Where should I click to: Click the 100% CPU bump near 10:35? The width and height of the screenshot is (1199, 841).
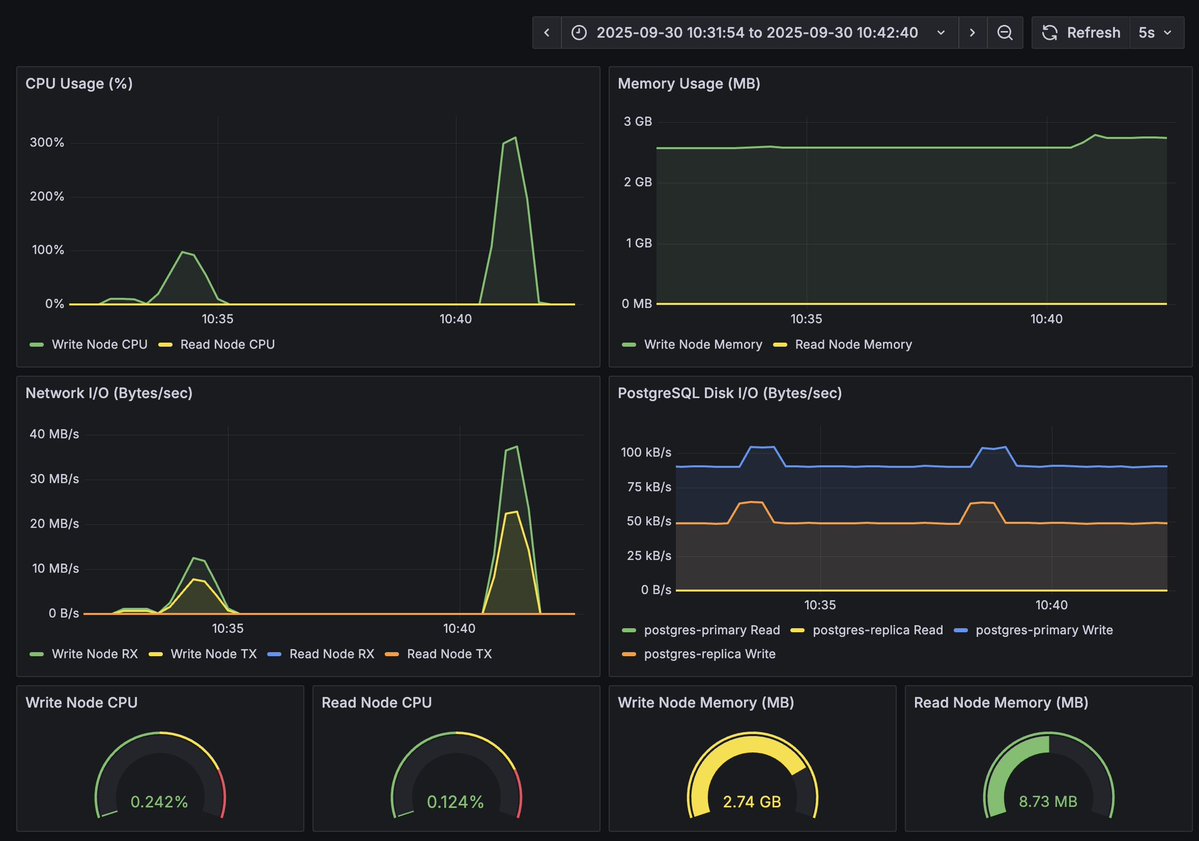coord(184,252)
